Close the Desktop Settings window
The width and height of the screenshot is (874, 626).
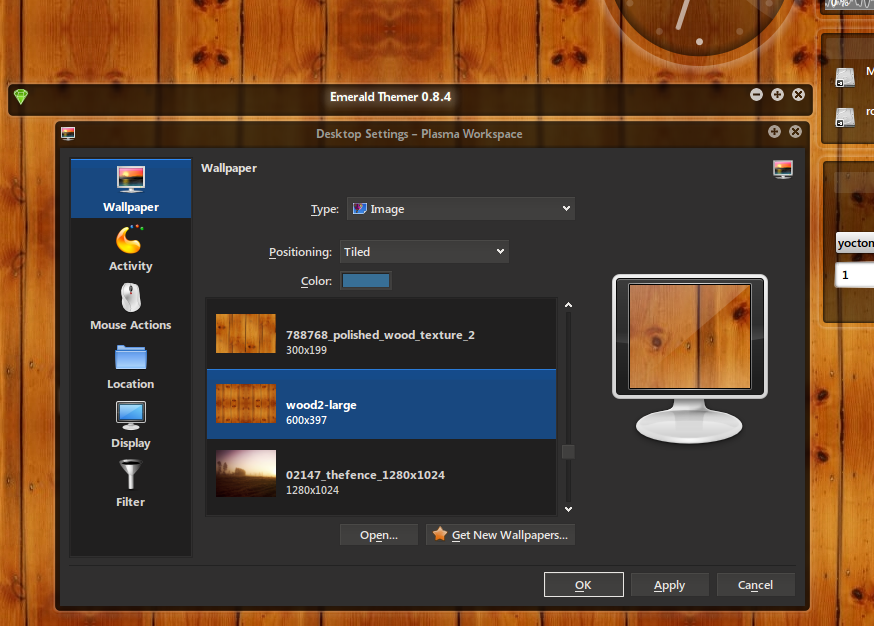click(x=795, y=132)
